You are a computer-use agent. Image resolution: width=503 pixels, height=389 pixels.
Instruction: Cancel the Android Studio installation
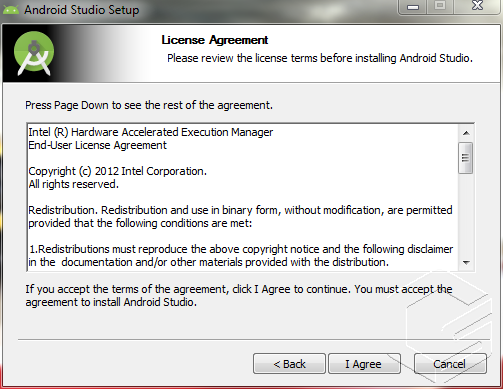(x=450, y=364)
